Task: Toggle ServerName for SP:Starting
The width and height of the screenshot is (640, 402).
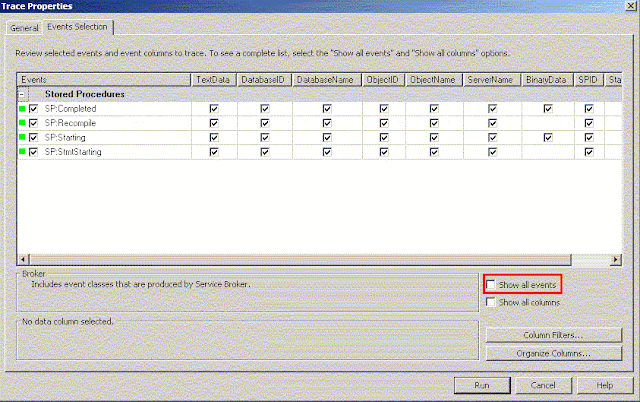Action: click(493, 138)
